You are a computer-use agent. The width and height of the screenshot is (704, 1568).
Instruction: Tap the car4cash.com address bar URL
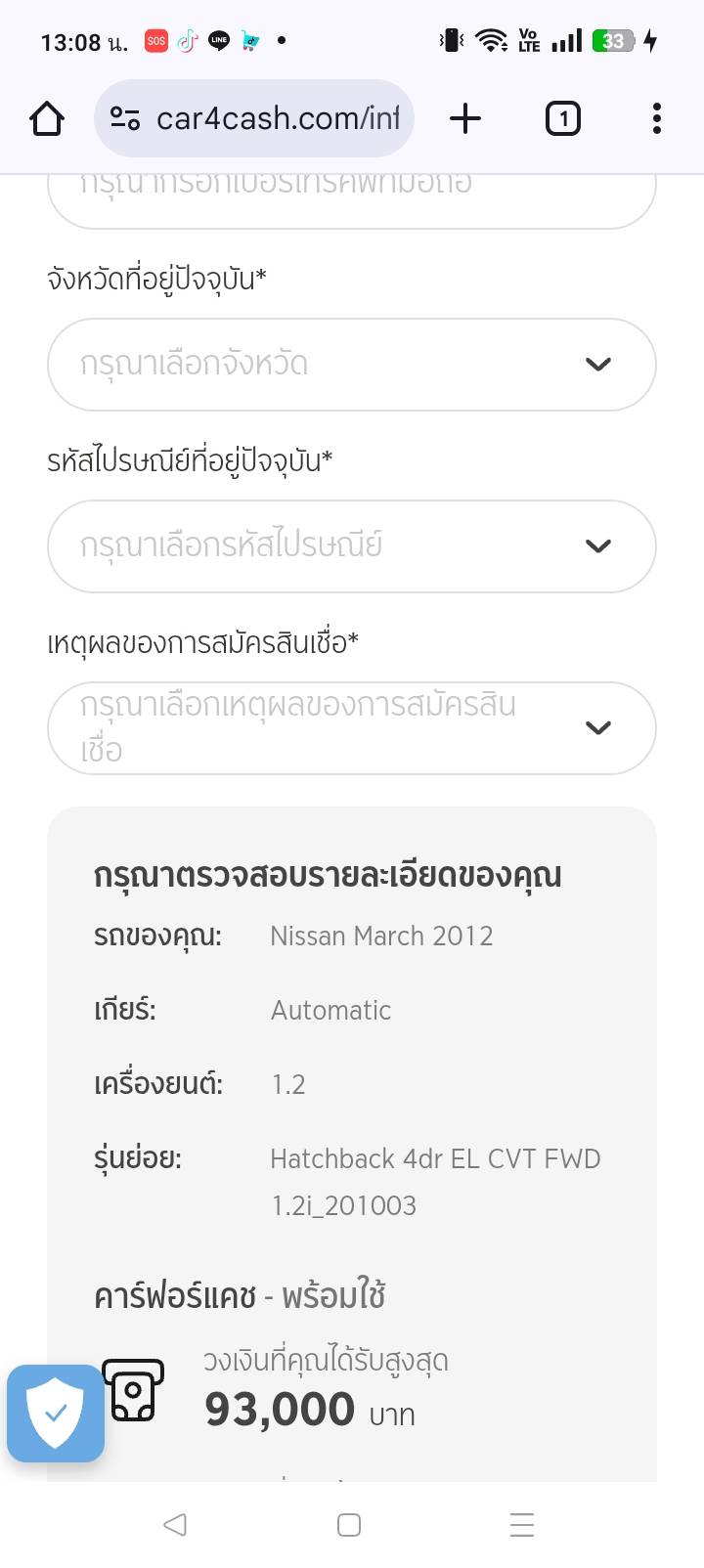tap(278, 119)
